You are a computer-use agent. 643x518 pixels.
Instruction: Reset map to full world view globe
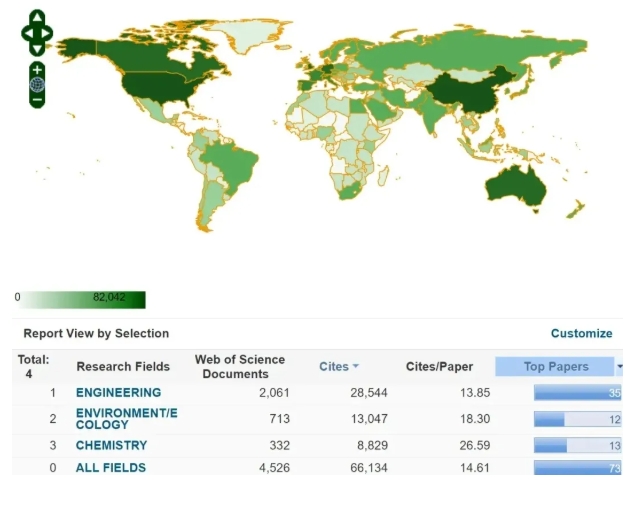(37, 85)
